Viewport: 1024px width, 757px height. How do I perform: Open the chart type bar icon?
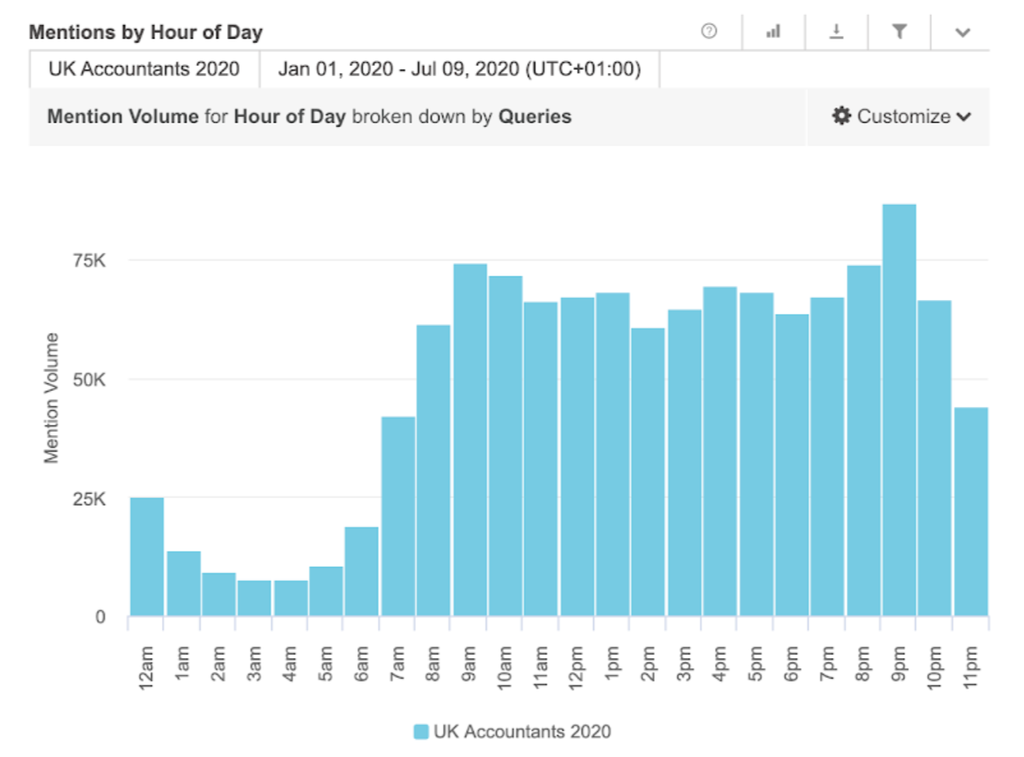coord(773,31)
